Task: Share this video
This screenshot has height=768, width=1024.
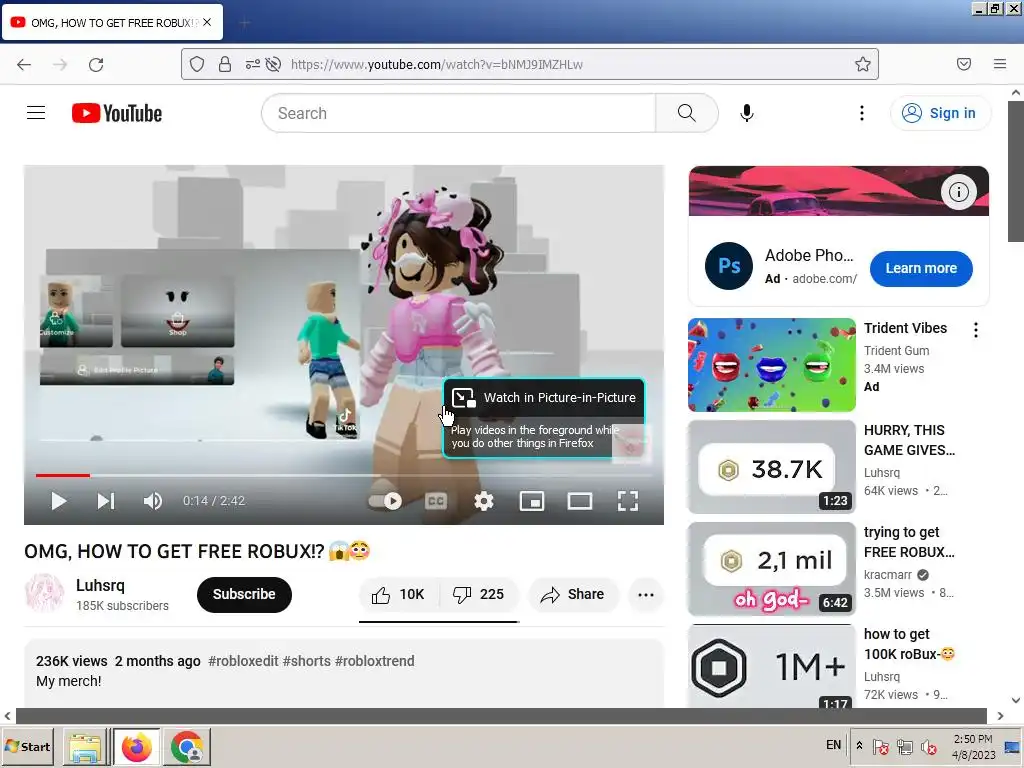Action: click(572, 594)
